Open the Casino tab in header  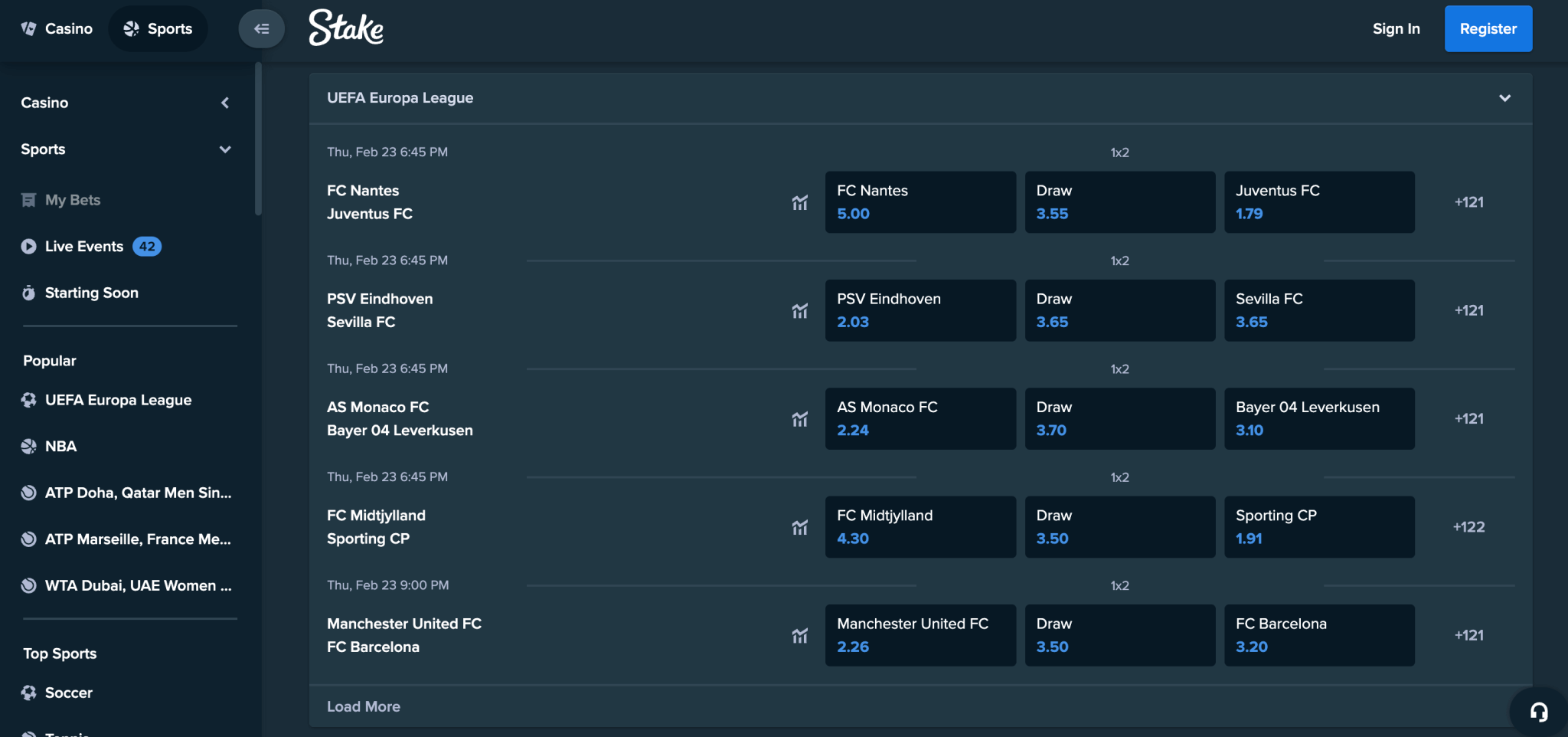(x=57, y=29)
